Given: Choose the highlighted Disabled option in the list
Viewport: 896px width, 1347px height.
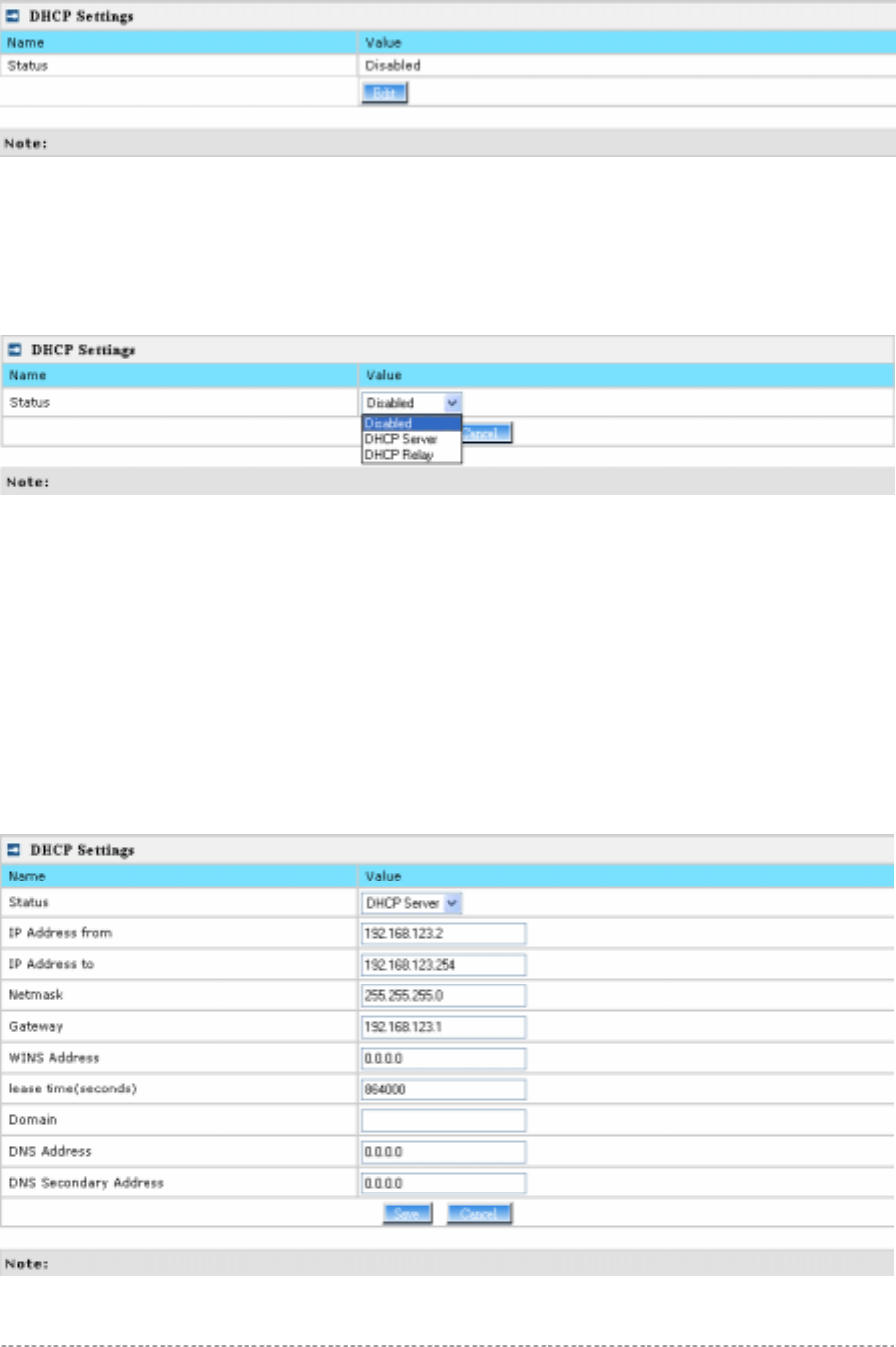Looking at the screenshot, I should click(x=412, y=423).
